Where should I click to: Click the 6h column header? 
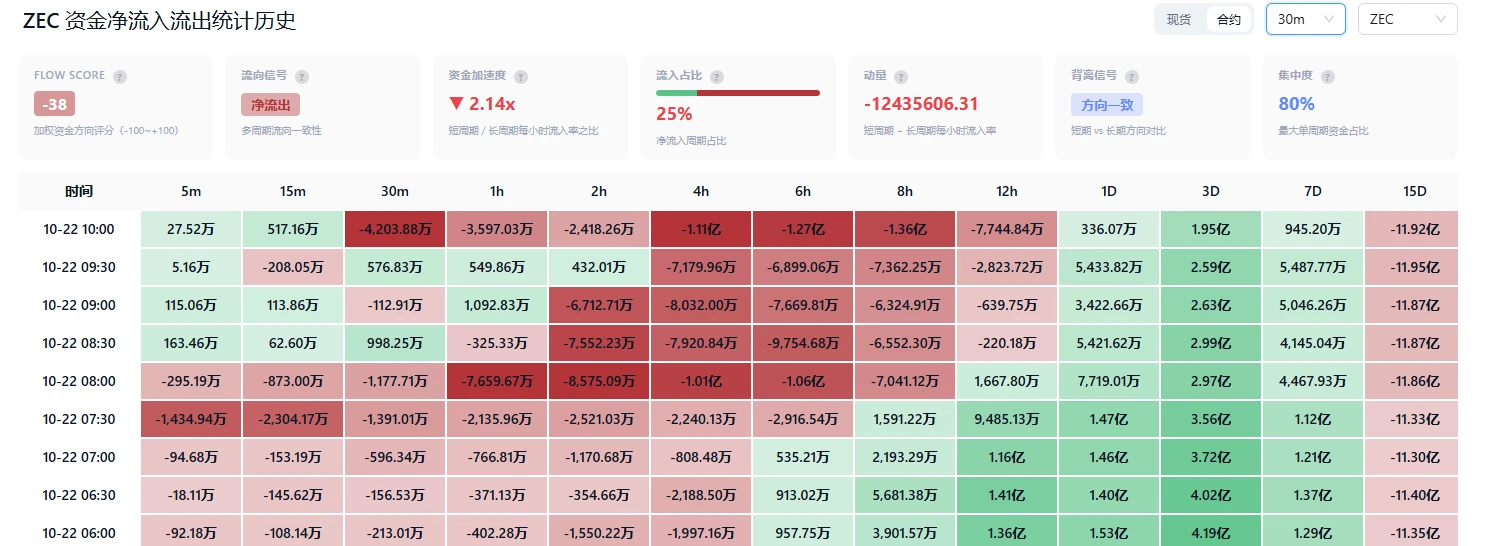tap(803, 191)
